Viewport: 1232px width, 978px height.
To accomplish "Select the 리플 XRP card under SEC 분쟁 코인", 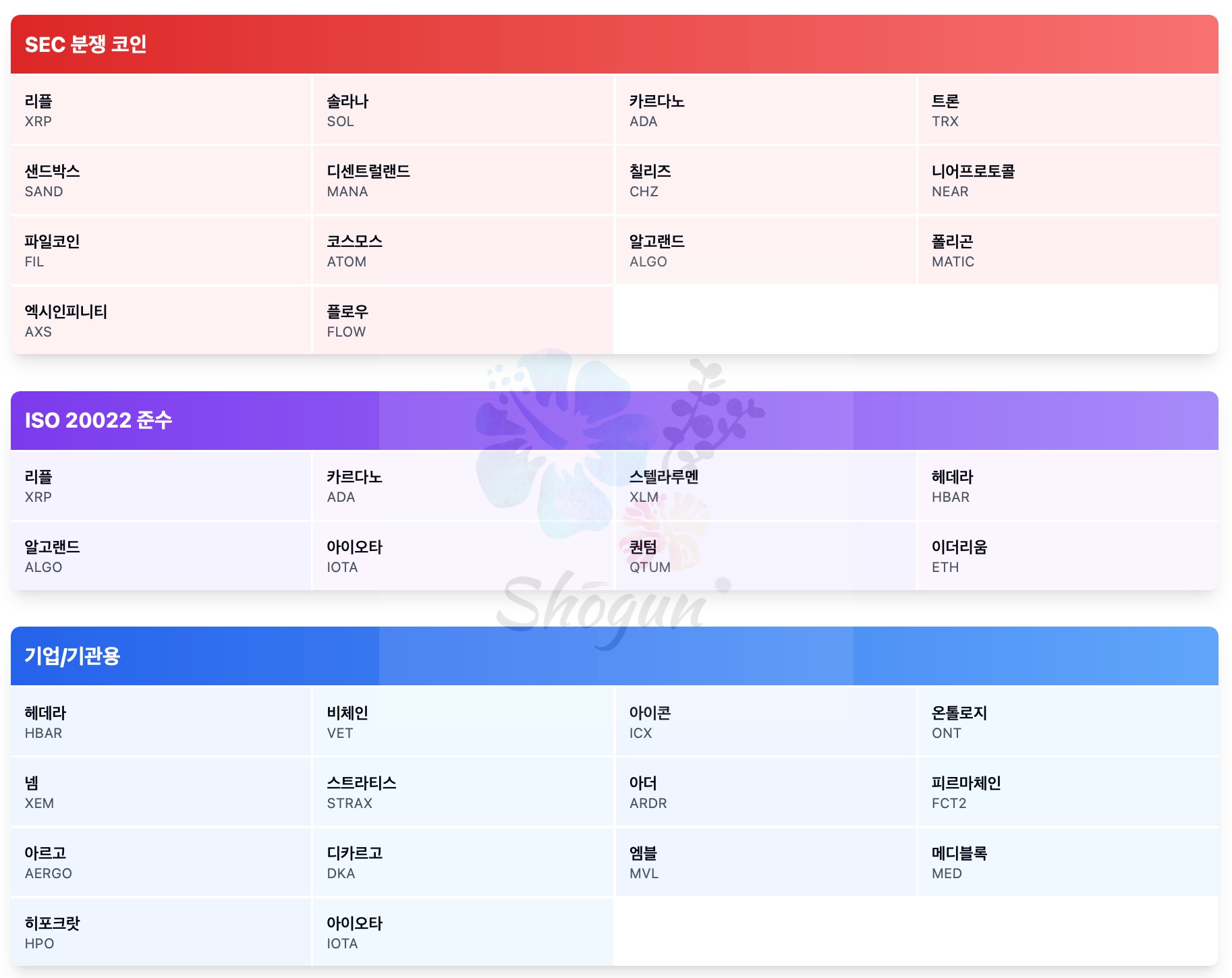I will 161,110.
